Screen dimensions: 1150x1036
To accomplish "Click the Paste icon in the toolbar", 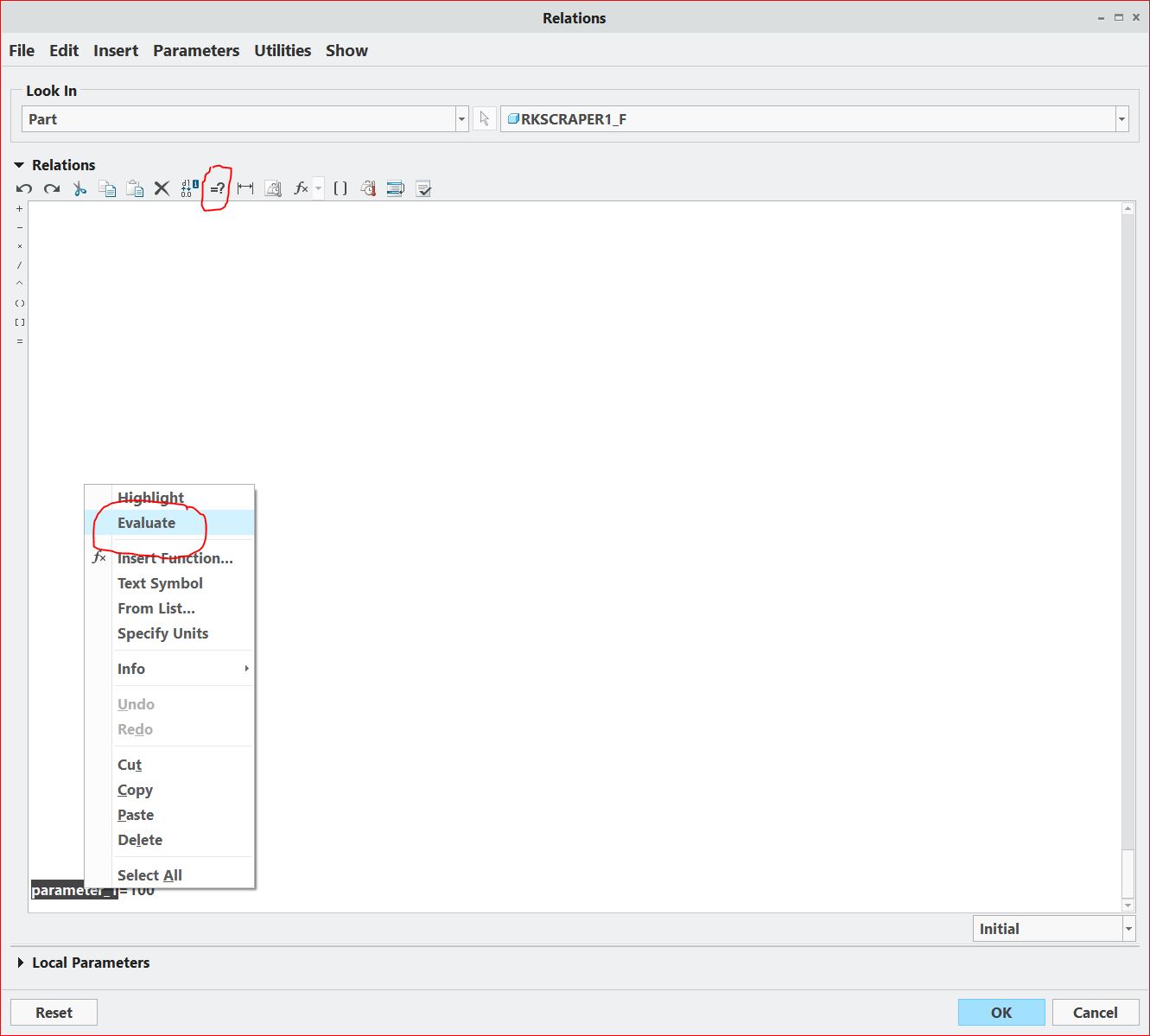I will 135,187.
